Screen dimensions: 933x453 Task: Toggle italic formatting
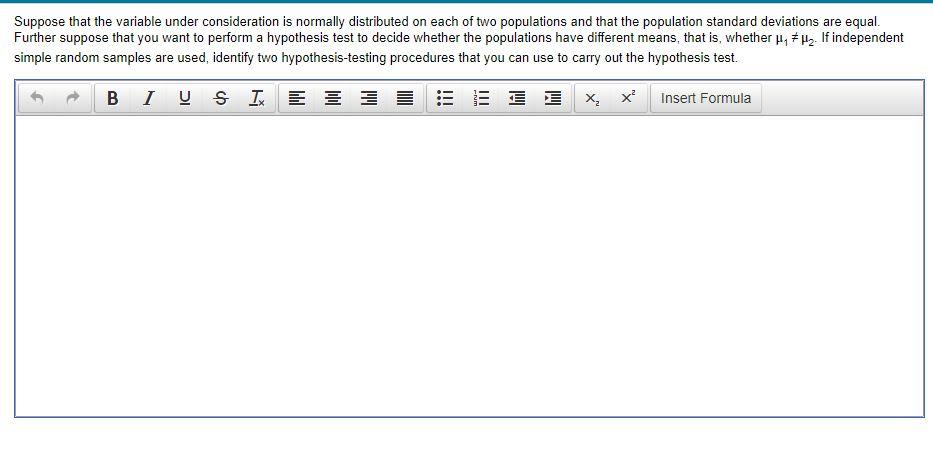(149, 98)
